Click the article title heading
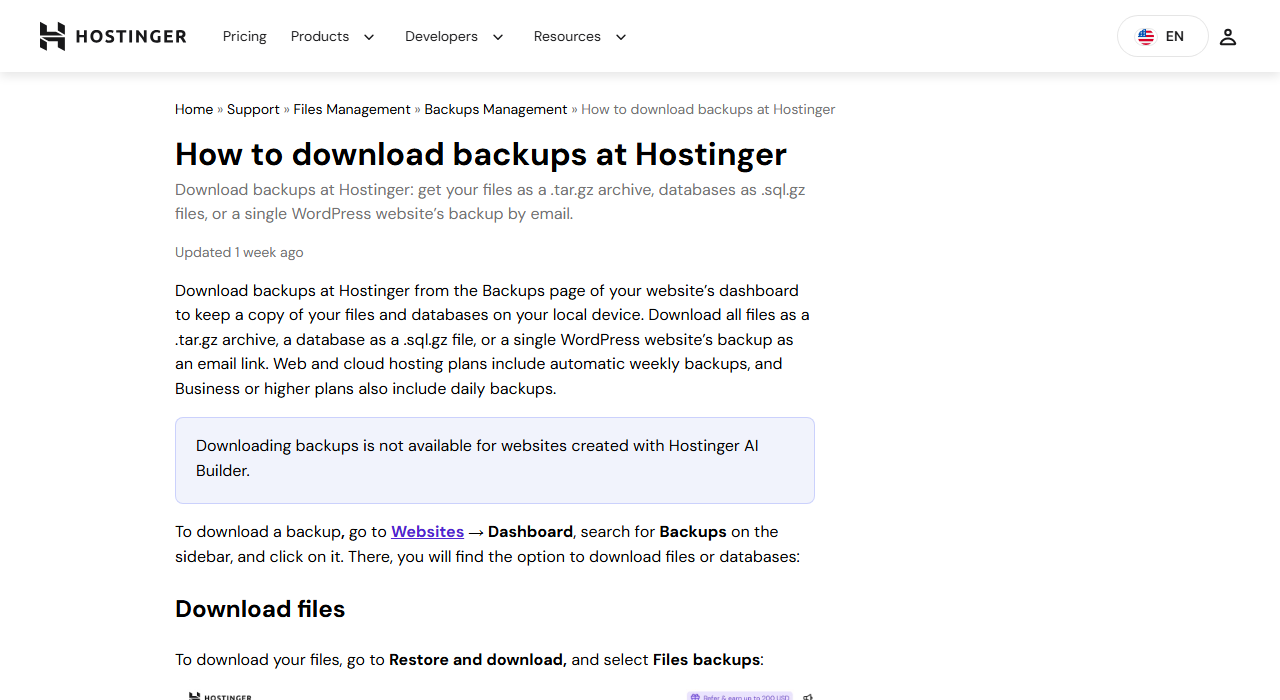 [481, 154]
